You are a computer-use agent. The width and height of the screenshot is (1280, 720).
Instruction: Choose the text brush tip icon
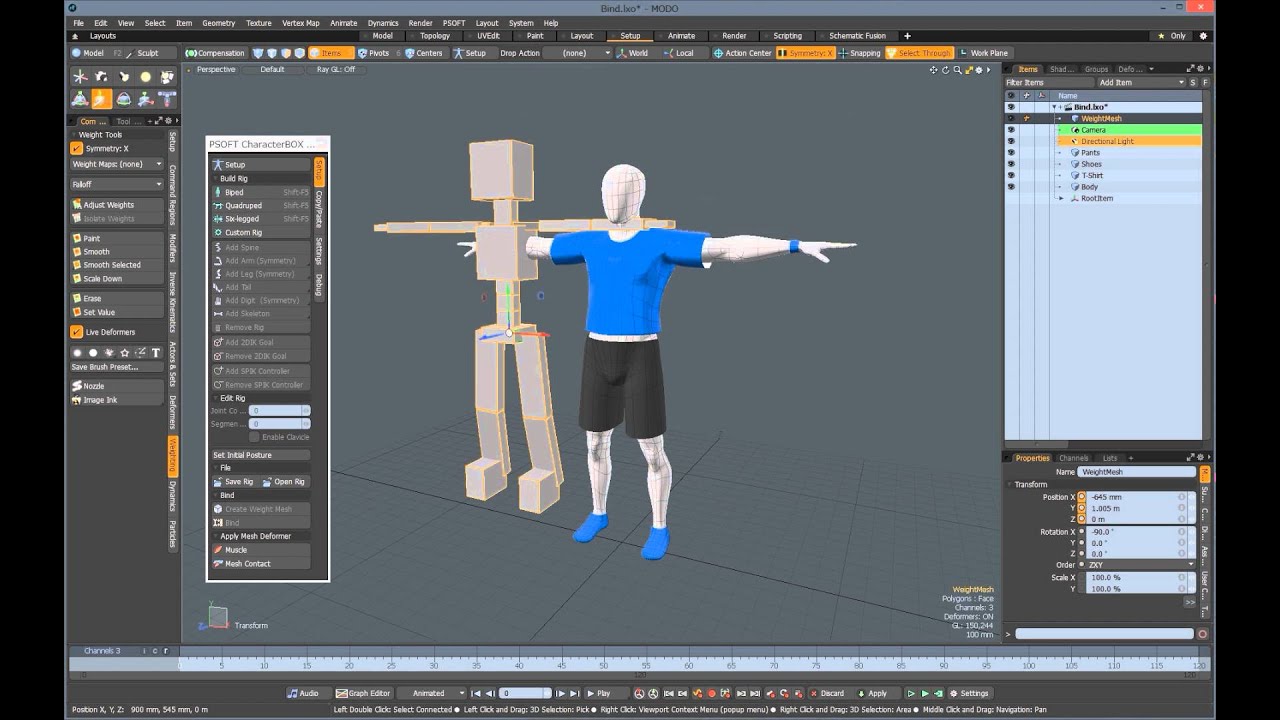(x=156, y=352)
